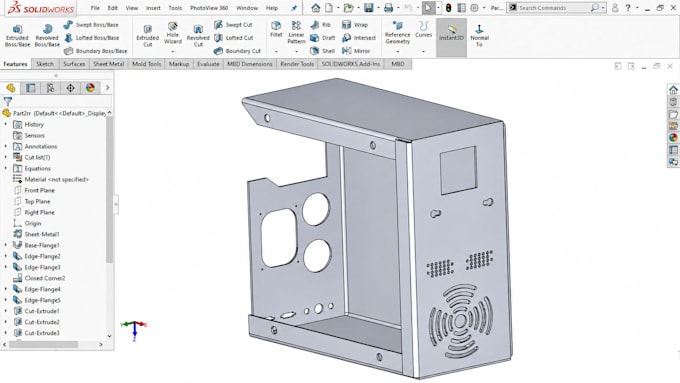Viewport: 680px width, 383px height.
Task: Select the Lofted Cut tool
Action: tap(233, 38)
